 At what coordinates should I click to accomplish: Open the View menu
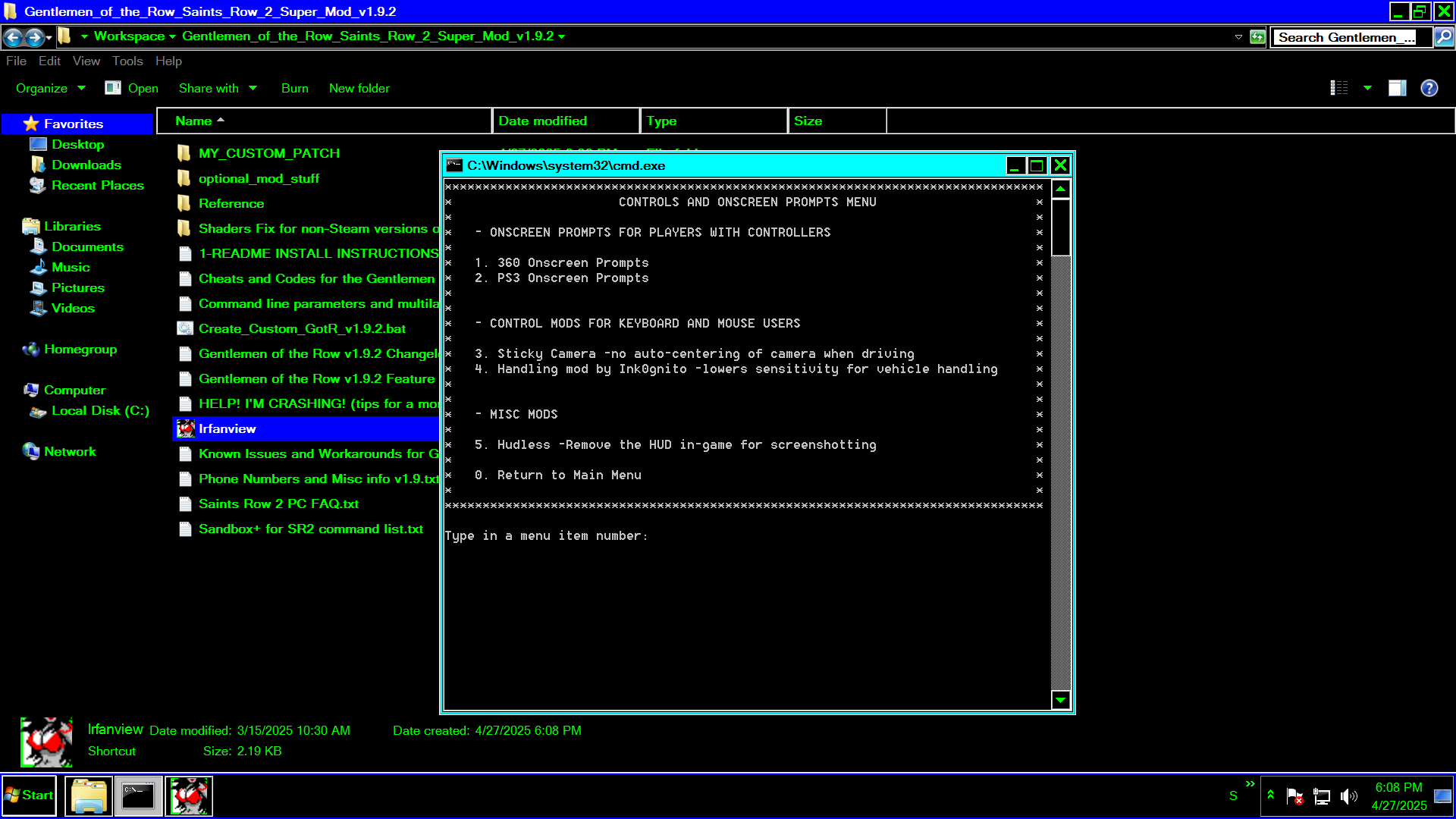click(86, 61)
